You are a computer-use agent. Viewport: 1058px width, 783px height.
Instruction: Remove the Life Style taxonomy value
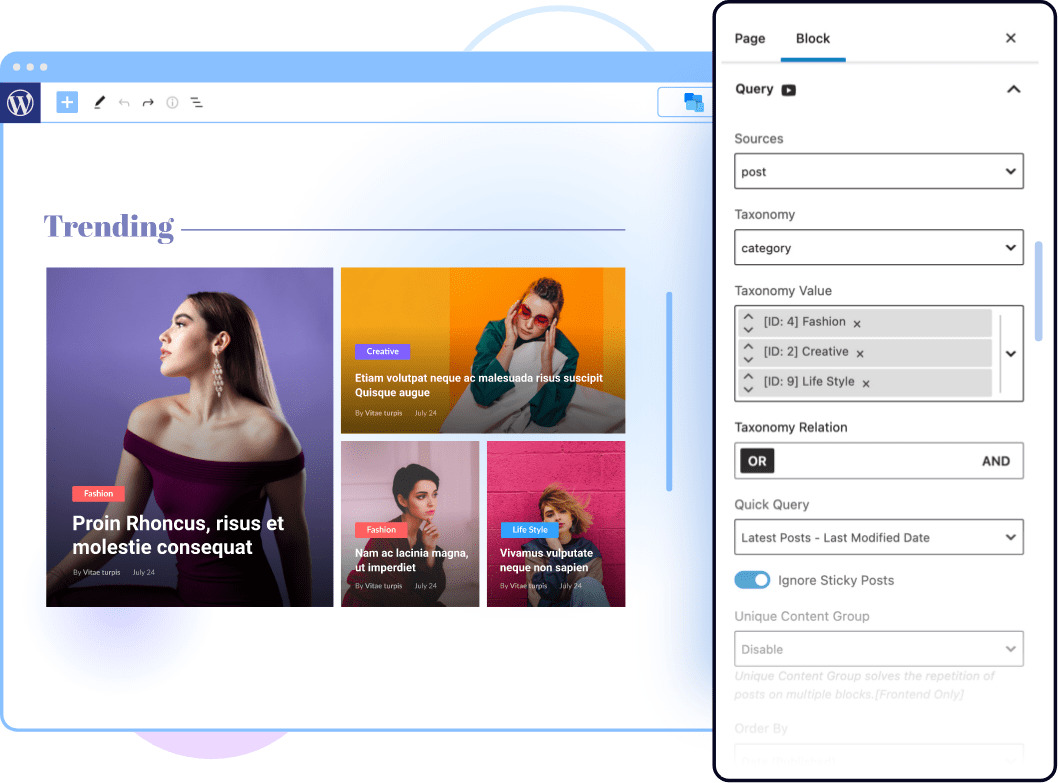[866, 383]
